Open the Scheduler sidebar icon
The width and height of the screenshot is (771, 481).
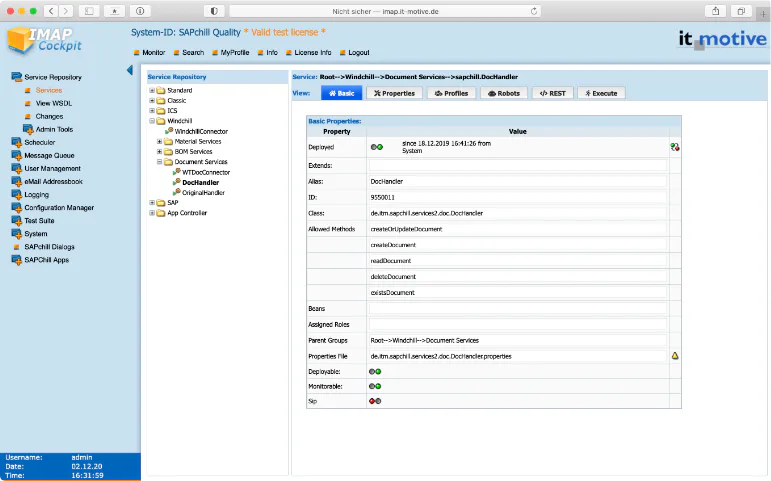[16, 142]
